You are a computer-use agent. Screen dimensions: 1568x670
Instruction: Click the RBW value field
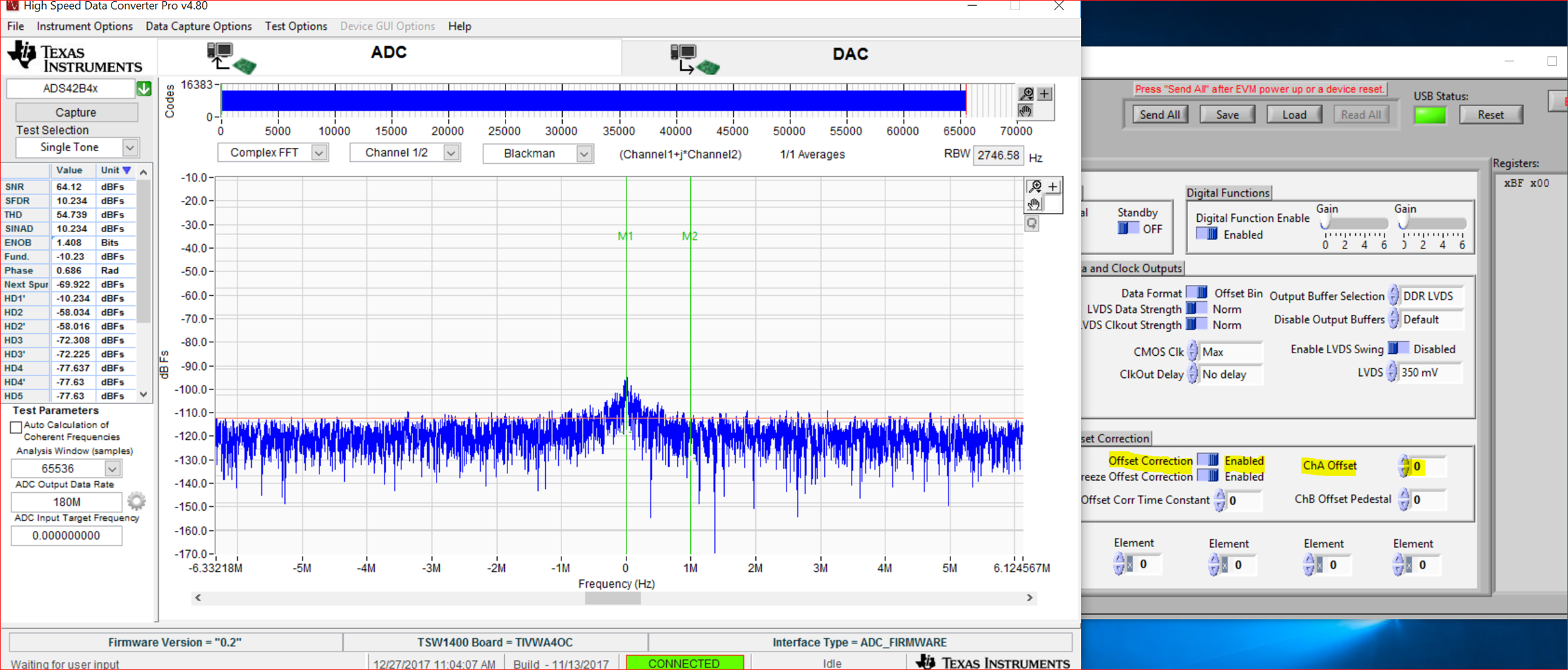tap(998, 156)
